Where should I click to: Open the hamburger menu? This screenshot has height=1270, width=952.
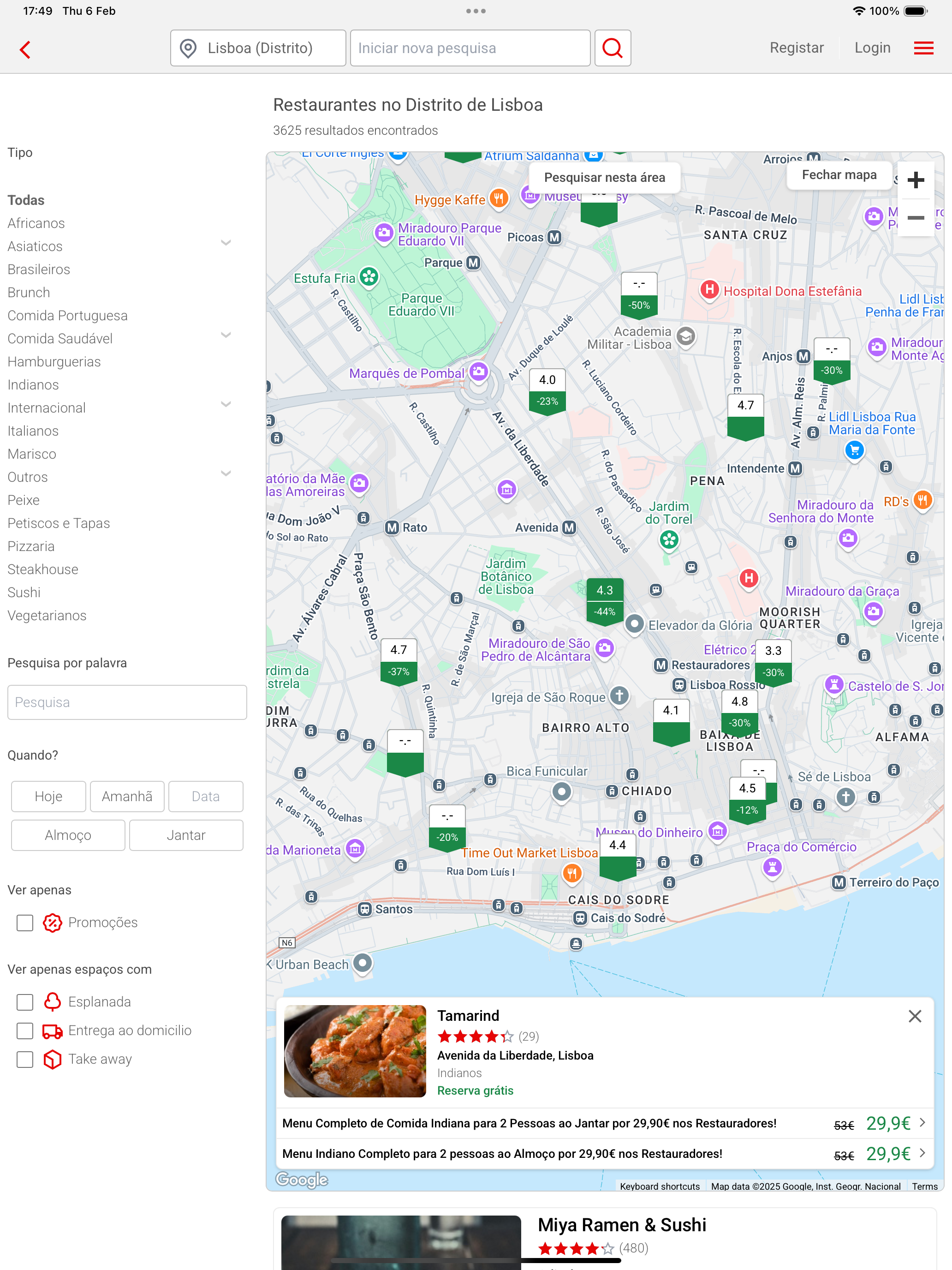[923, 48]
